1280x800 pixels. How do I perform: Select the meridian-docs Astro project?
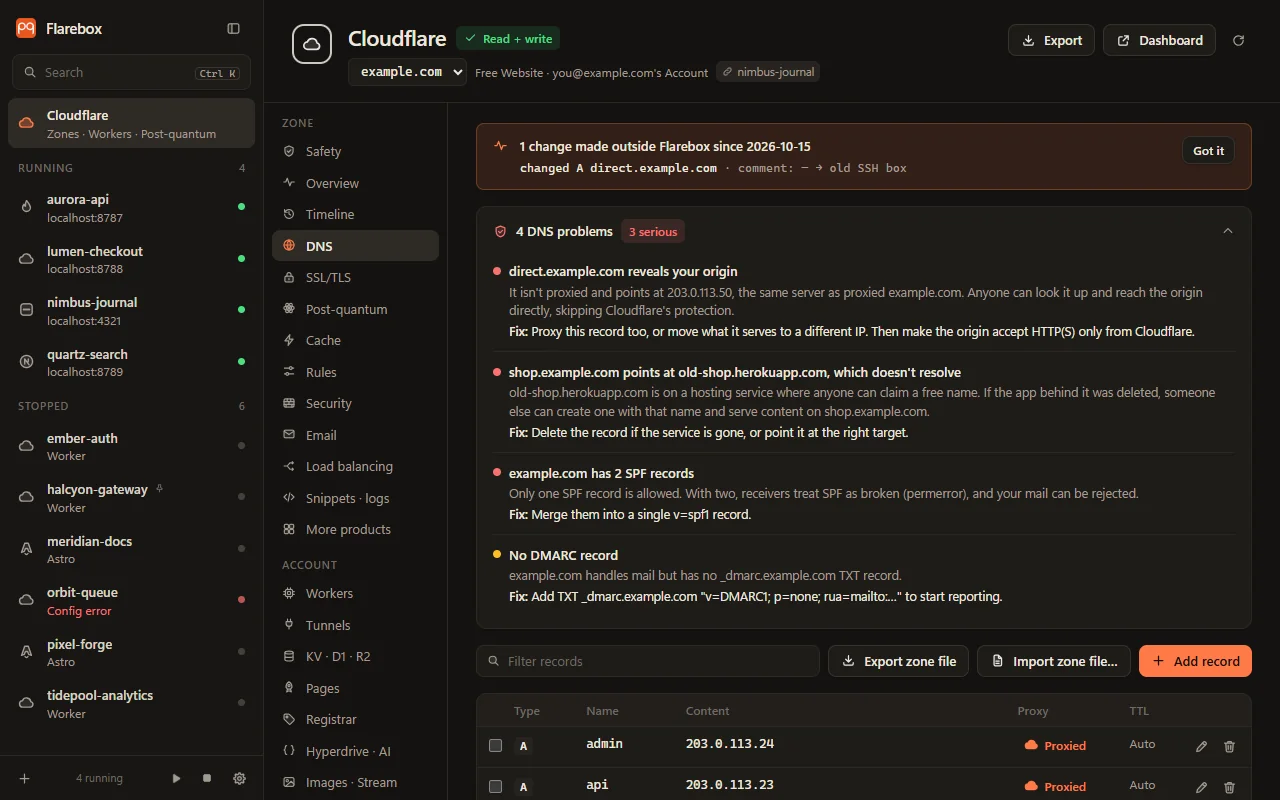(131, 549)
